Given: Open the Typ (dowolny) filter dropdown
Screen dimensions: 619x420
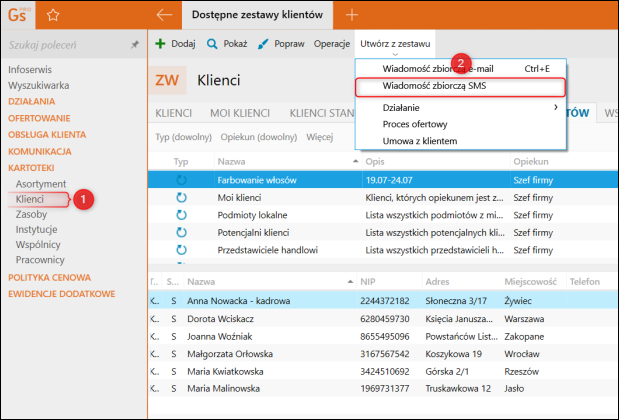Looking at the screenshot, I should click(x=183, y=136).
